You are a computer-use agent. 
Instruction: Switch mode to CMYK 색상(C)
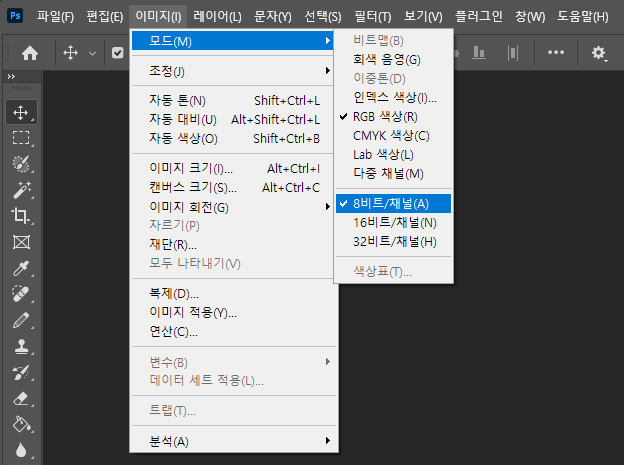click(394, 136)
